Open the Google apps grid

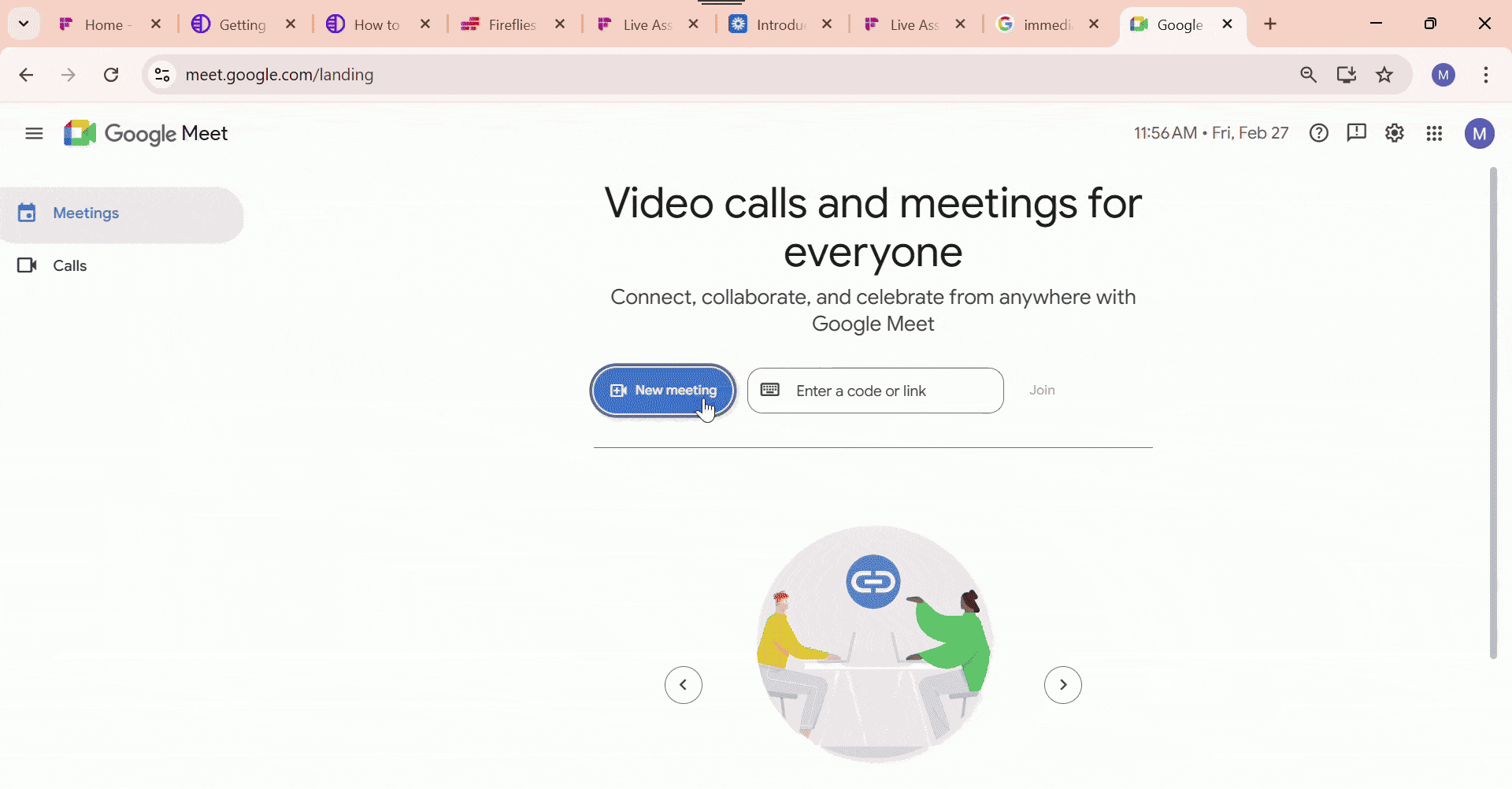point(1434,133)
